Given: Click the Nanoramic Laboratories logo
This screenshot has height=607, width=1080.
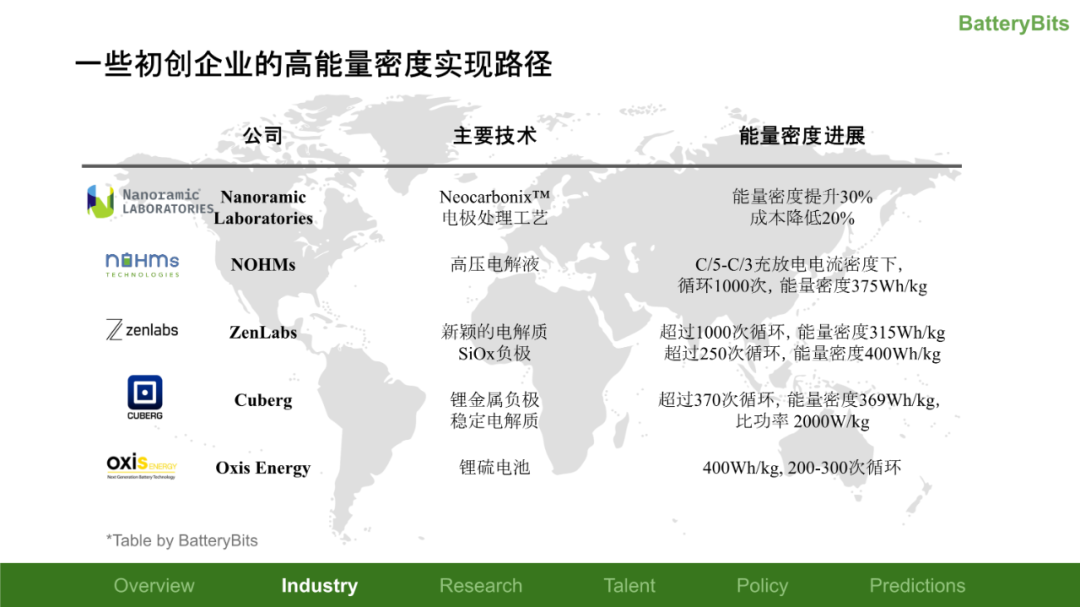Looking at the screenshot, I should 150,201.
